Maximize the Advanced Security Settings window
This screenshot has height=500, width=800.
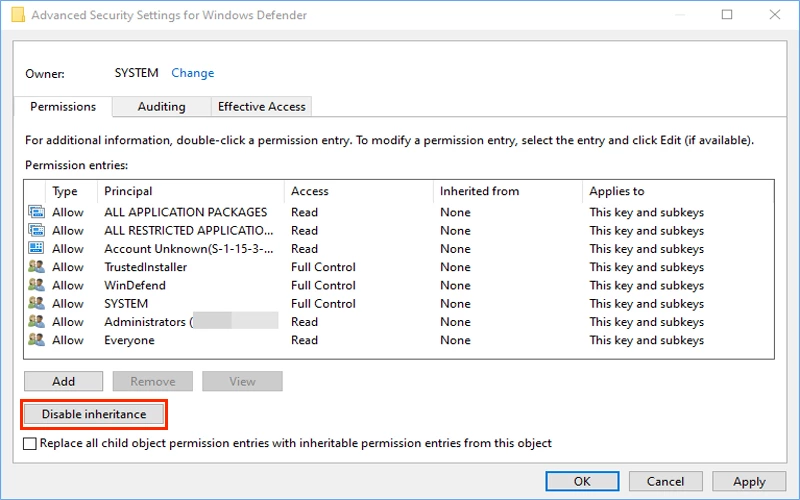[727, 15]
